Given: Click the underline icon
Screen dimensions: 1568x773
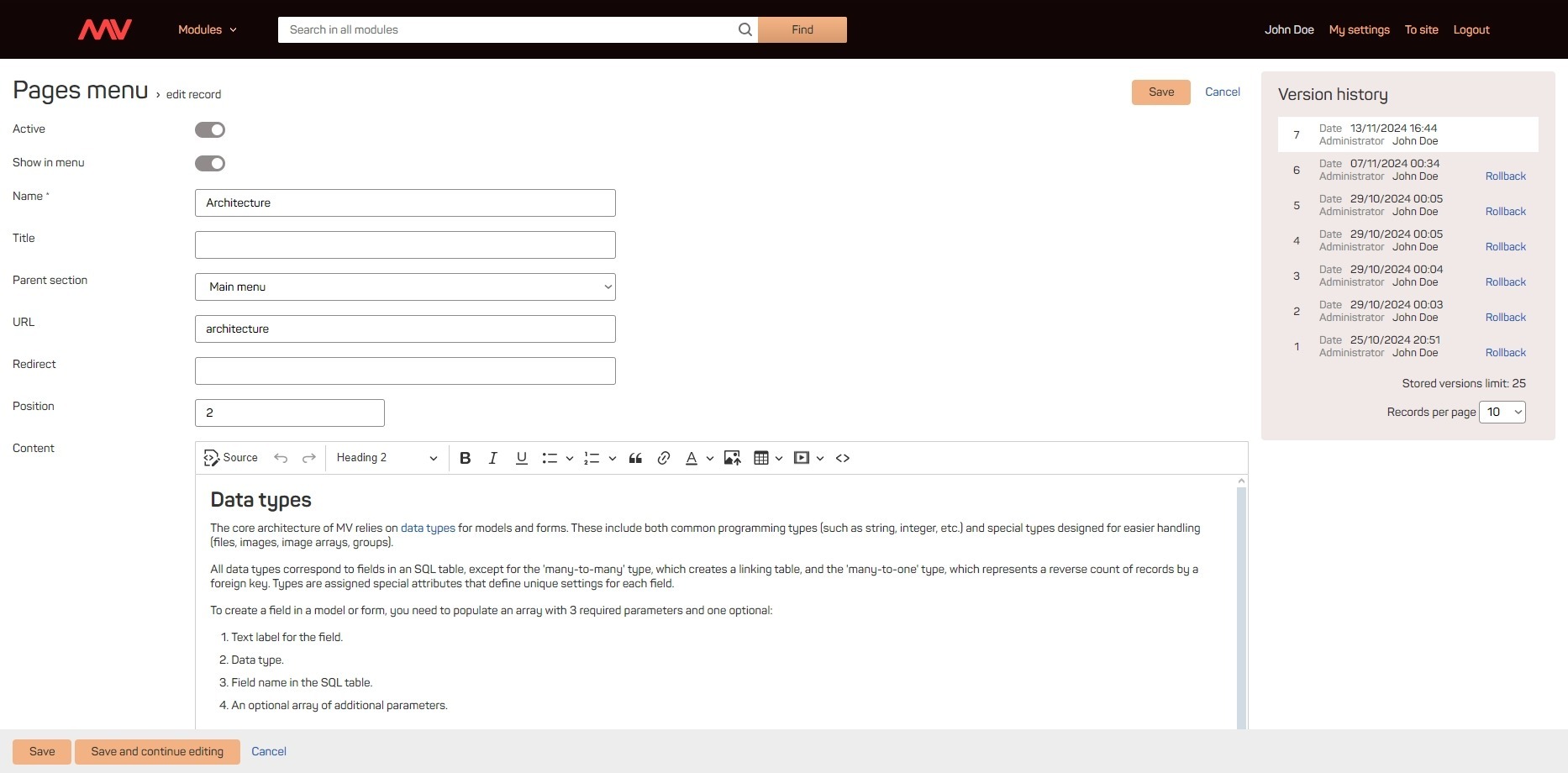Looking at the screenshot, I should [521, 458].
